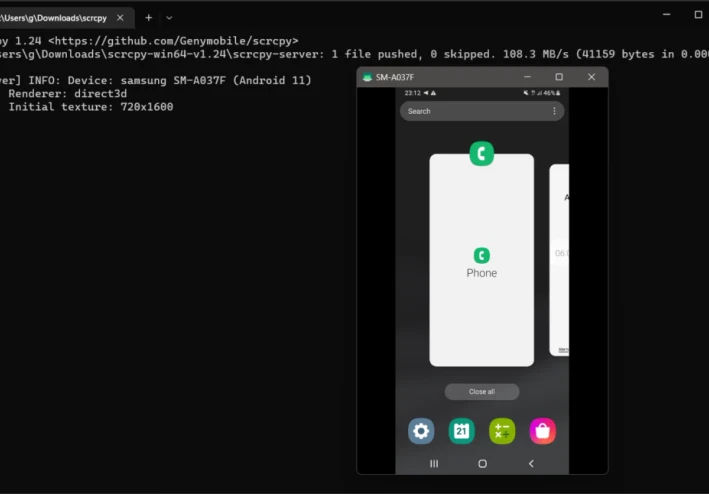This screenshot has width=709, height=494.
Task: Maximize the SM-A037F mirror window
Action: [x=559, y=77]
